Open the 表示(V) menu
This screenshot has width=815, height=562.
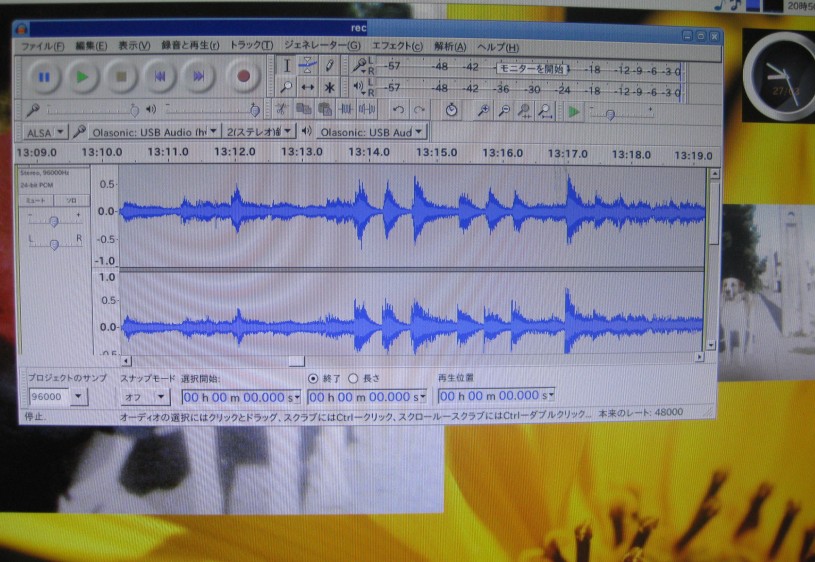(134, 46)
